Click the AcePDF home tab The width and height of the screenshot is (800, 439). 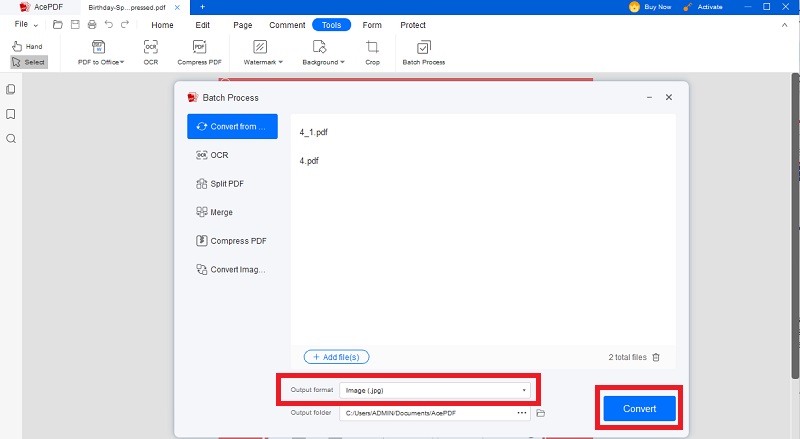(x=41, y=7)
